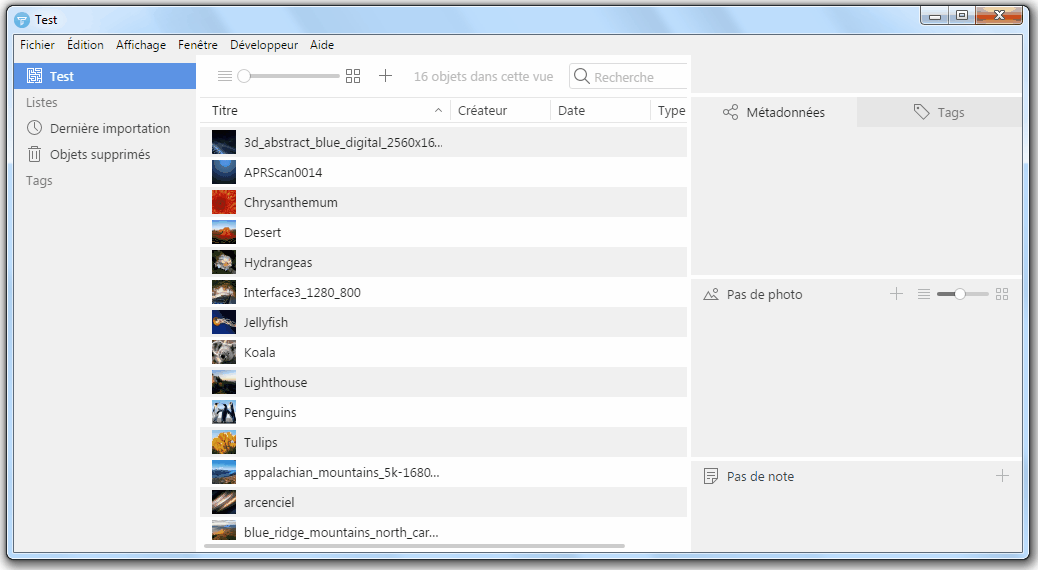1038x570 pixels.
Task: Select Test project in sidebar
Action: tap(105, 76)
